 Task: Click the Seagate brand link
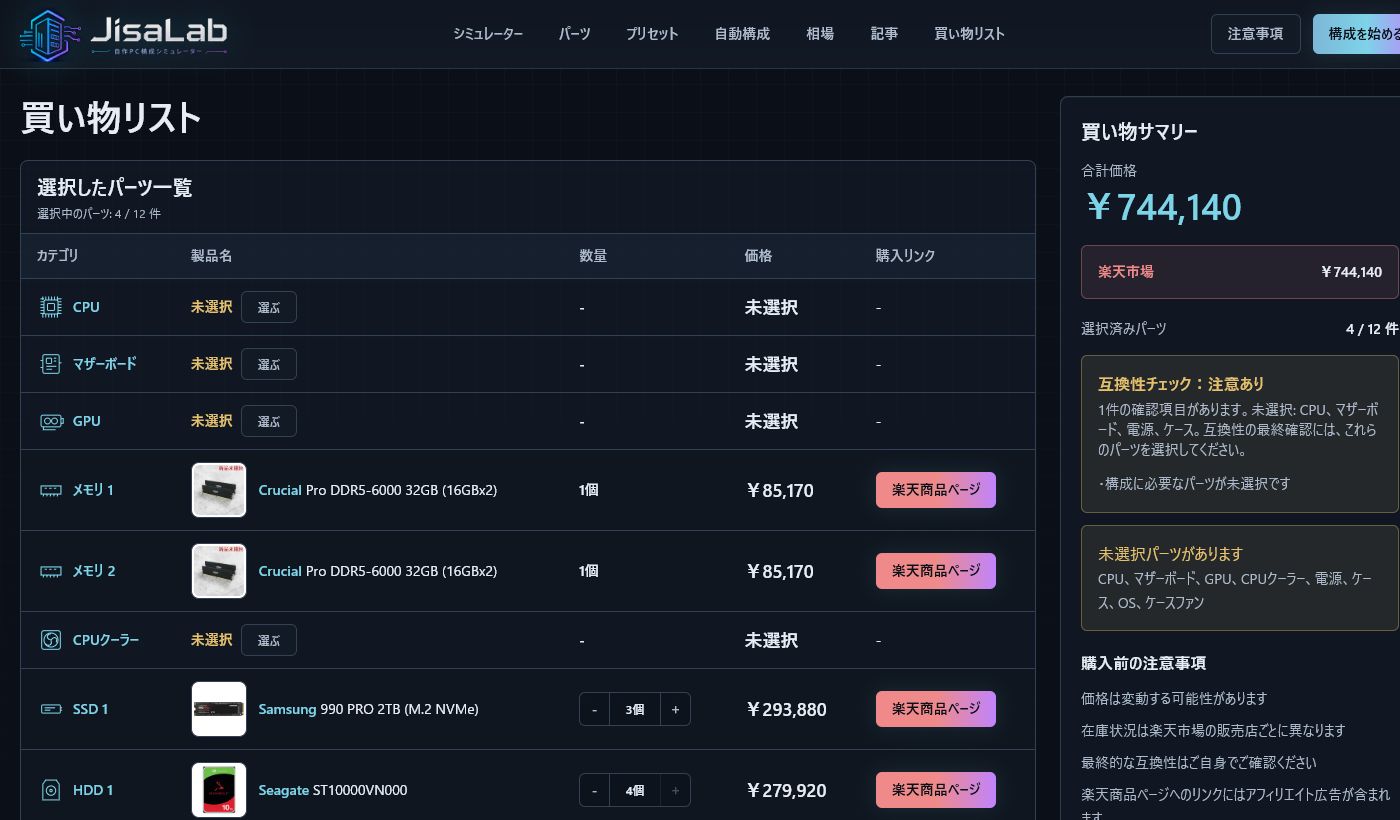pos(283,790)
